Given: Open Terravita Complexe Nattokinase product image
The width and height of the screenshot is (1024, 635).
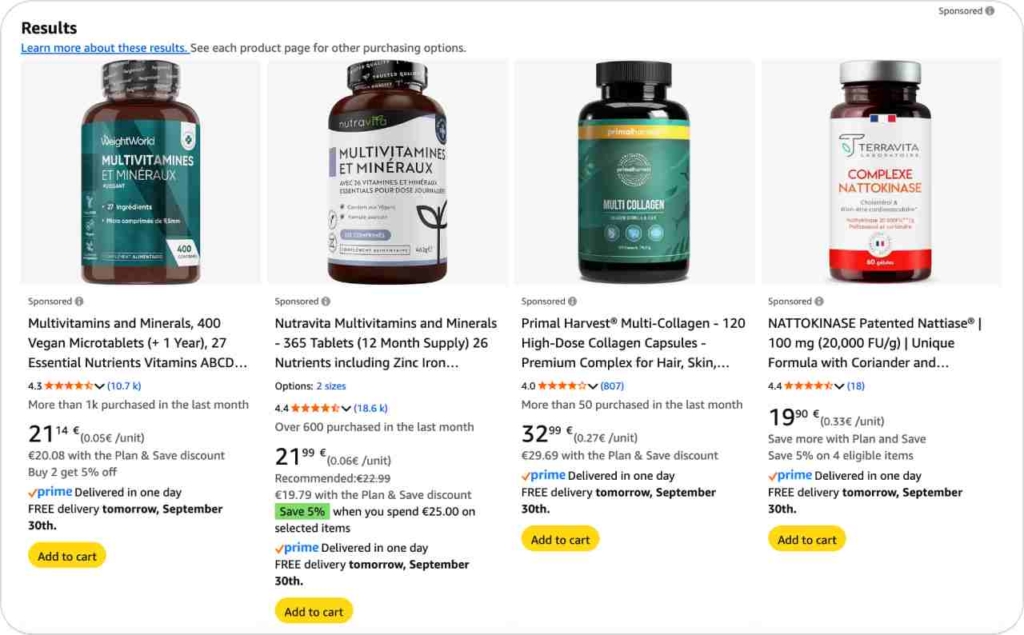Looking at the screenshot, I should pyautogui.click(x=880, y=172).
